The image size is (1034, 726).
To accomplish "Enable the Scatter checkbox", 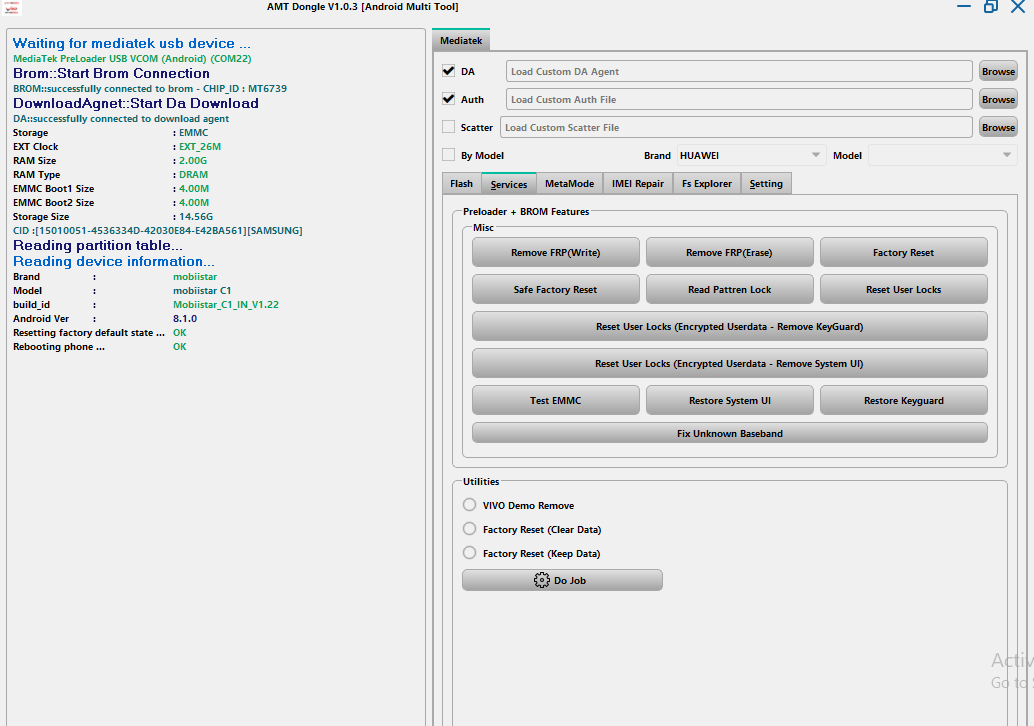I will coord(448,127).
